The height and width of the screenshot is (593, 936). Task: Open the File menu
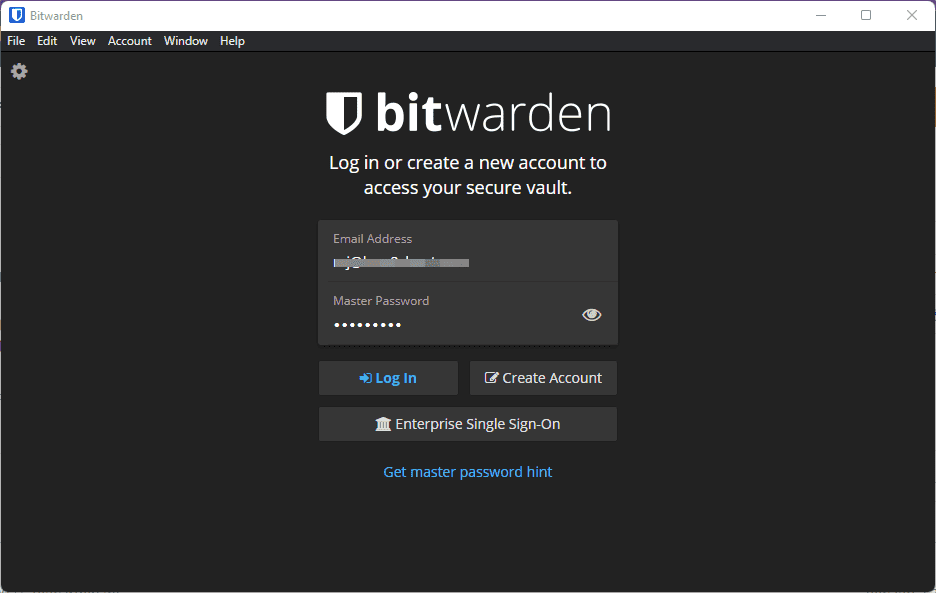[15, 41]
